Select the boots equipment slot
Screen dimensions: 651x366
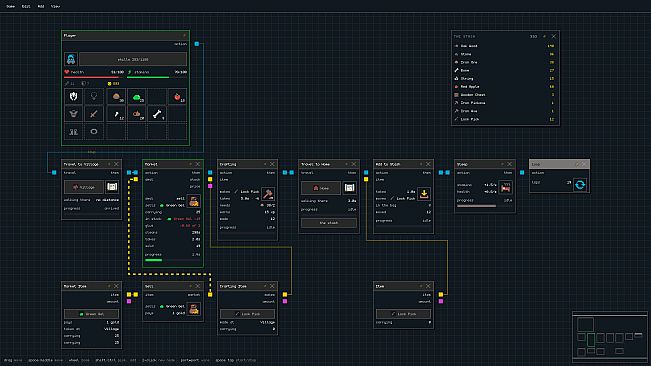[x=73, y=132]
